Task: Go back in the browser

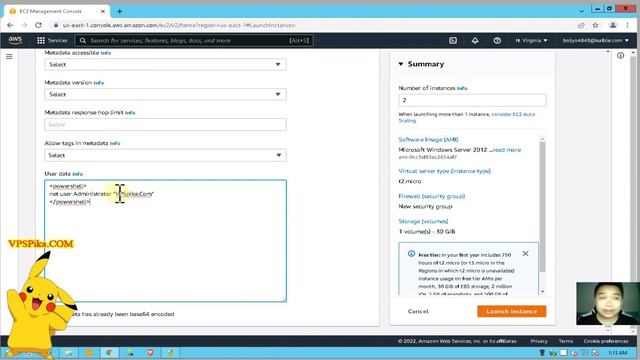Action: (10, 25)
